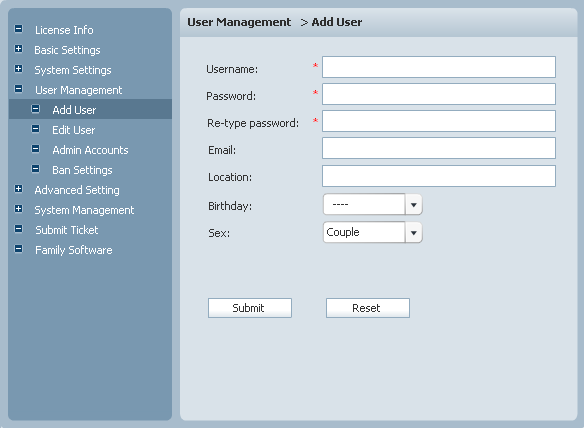
Task: Focus the Username input field
Action: (x=439, y=67)
